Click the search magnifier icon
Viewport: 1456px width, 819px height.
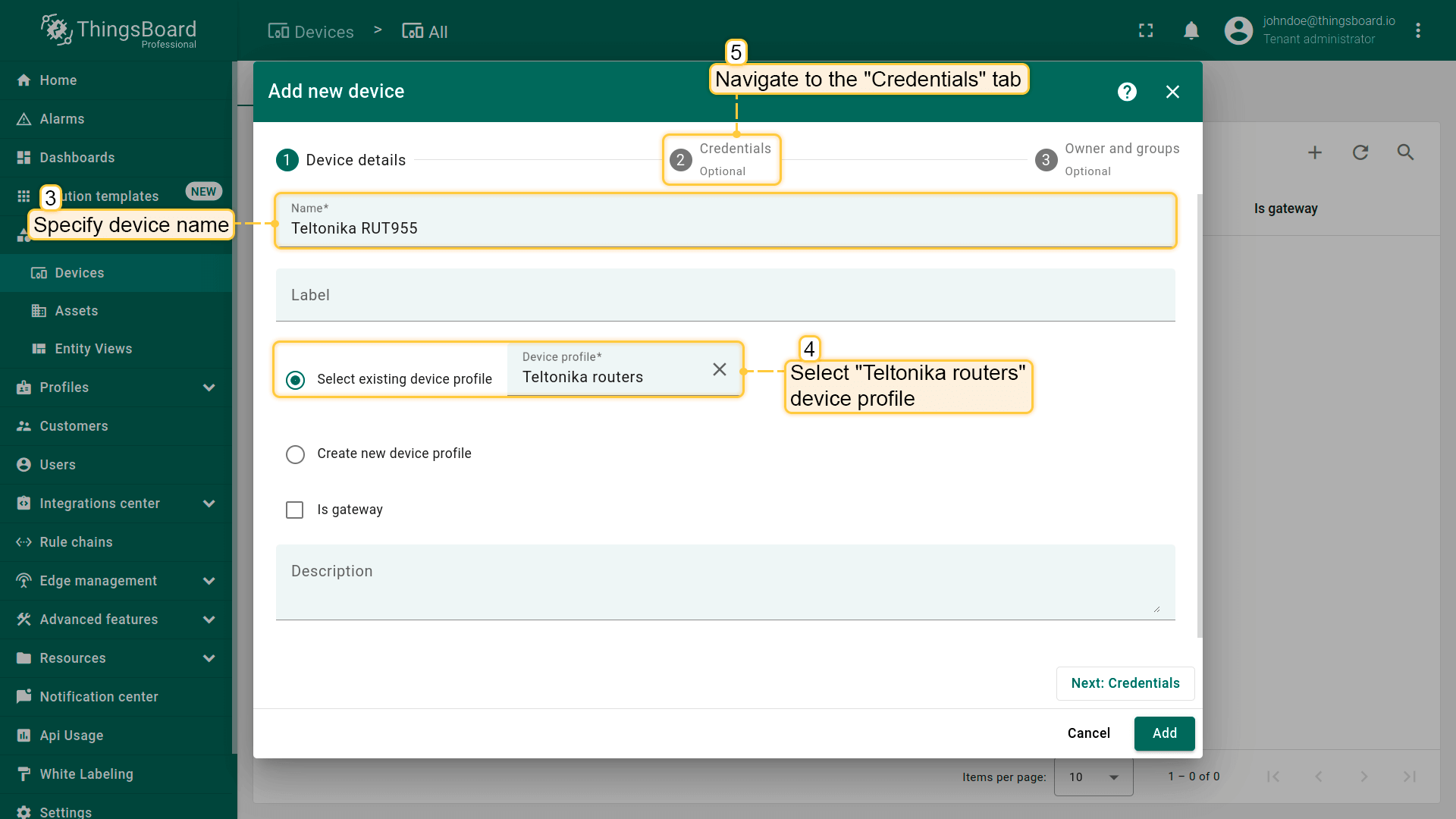(1405, 152)
